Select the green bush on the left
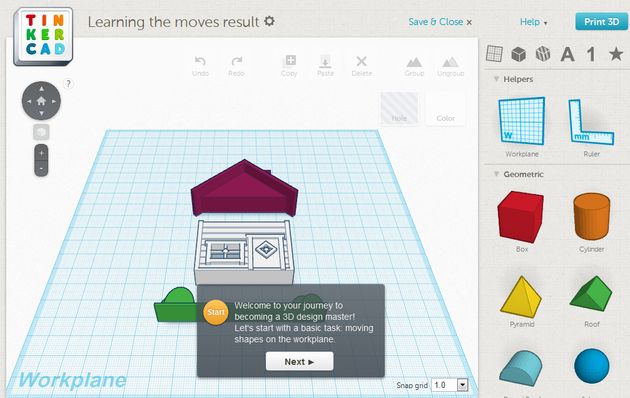This screenshot has height=398, width=630. (176, 305)
